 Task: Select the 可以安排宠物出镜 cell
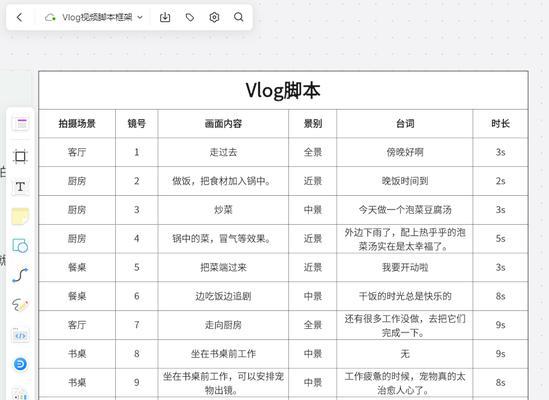coord(223,383)
